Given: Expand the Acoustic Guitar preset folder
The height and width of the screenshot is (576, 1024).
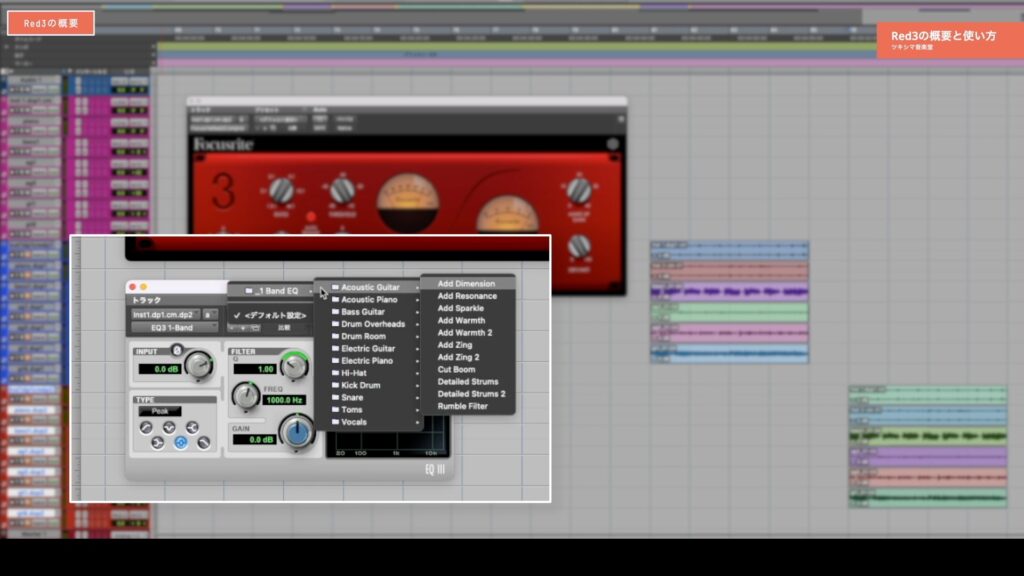Looking at the screenshot, I should coord(370,287).
